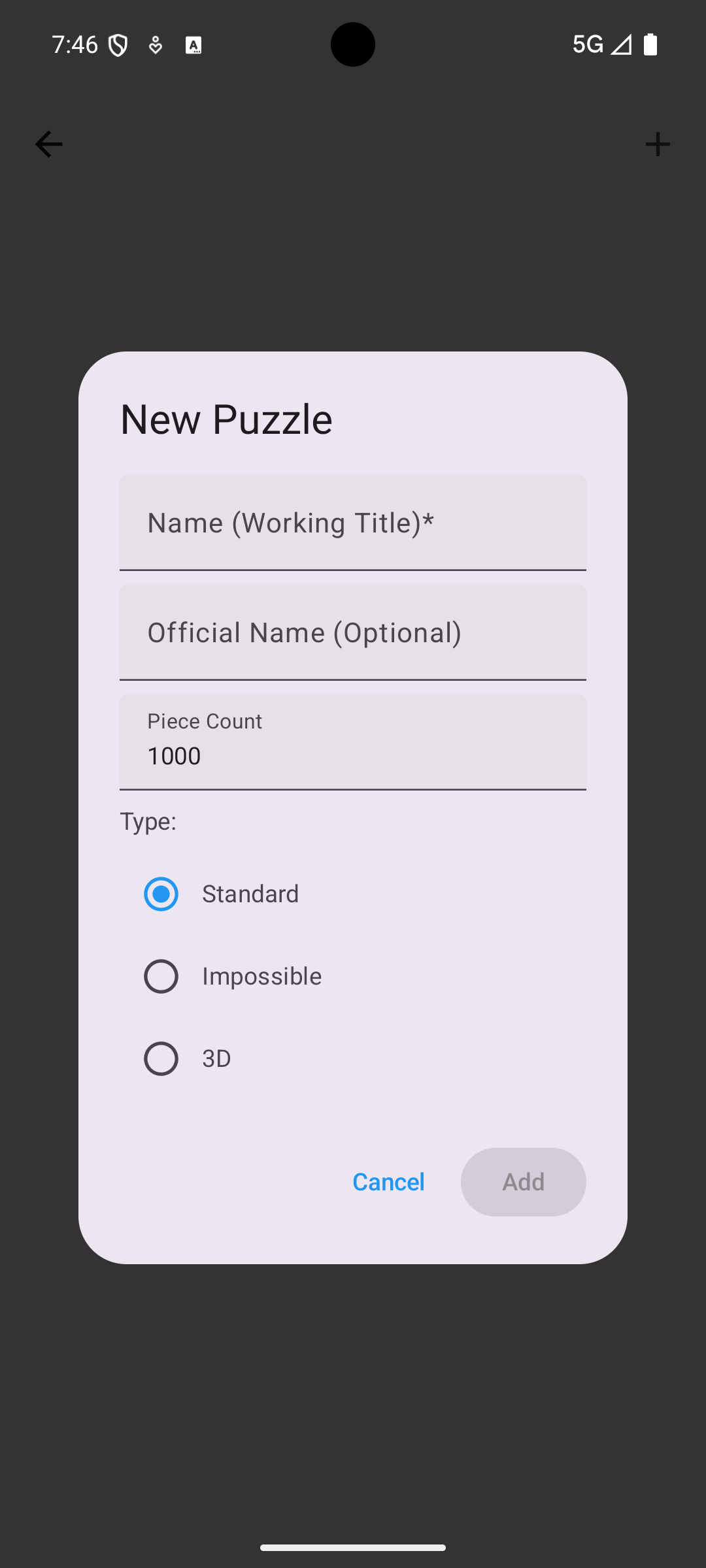Viewport: 706px width, 1568px height.
Task: Select the Standard radio button
Action: tap(161, 894)
